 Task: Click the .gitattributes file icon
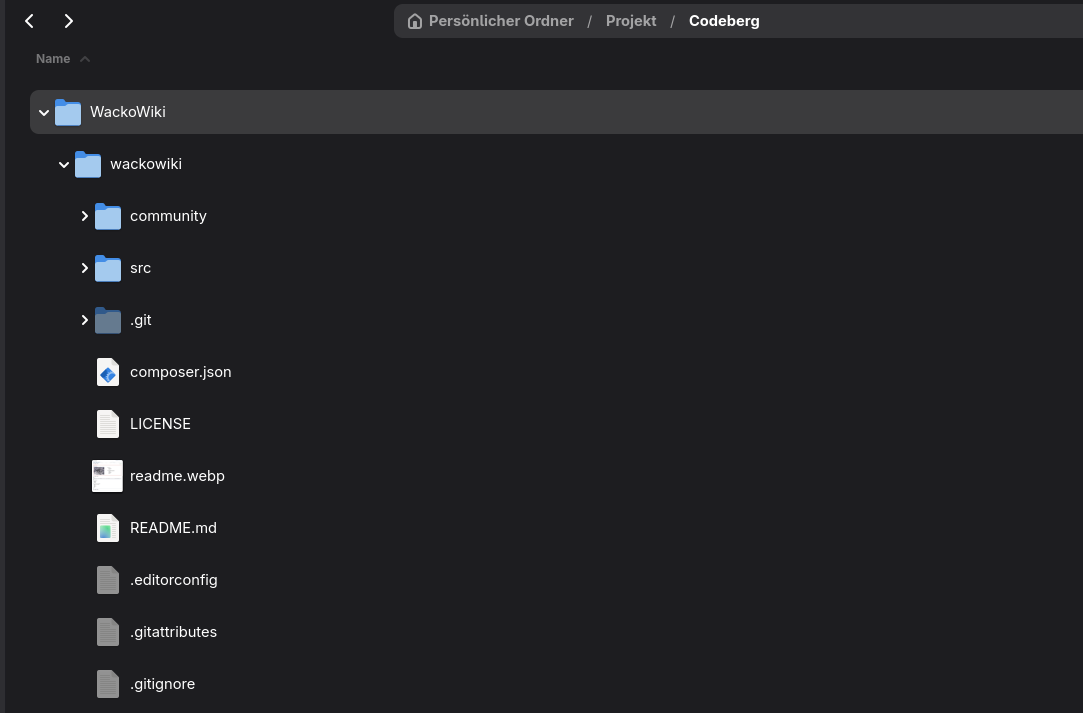tap(108, 632)
